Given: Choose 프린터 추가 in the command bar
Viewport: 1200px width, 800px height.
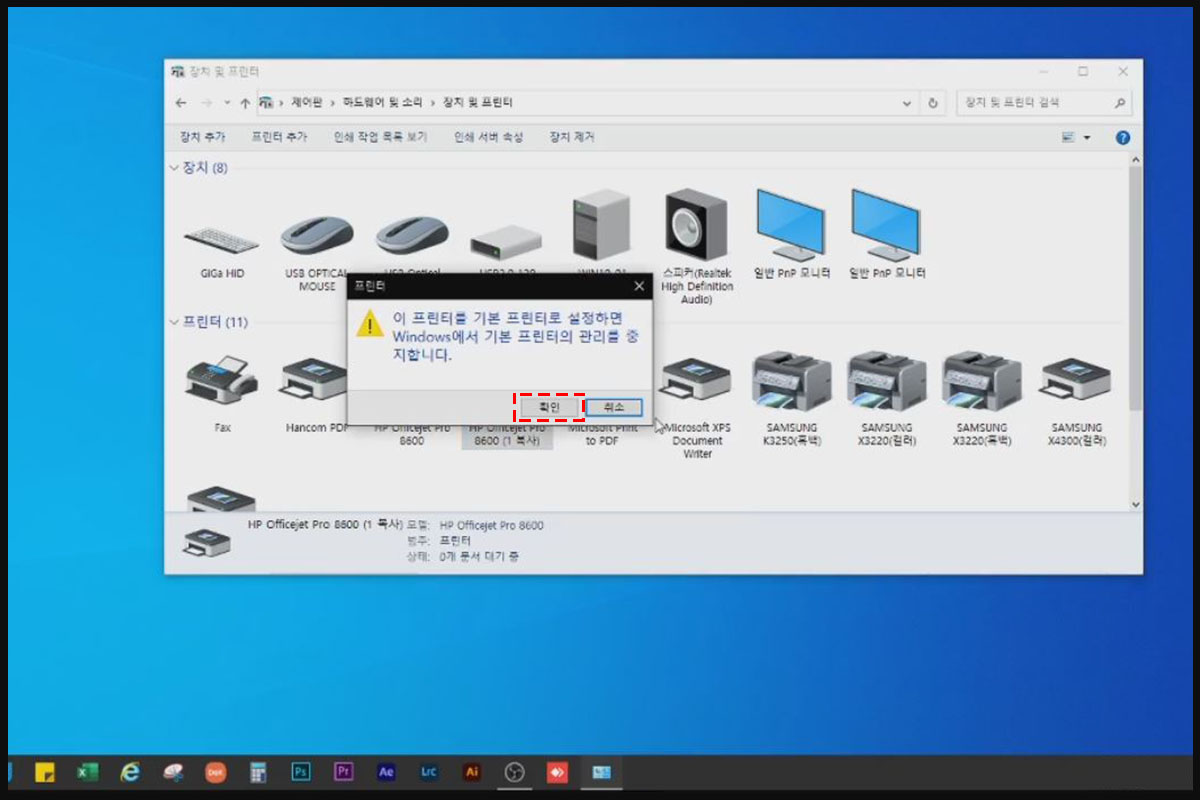Looking at the screenshot, I should 279,137.
